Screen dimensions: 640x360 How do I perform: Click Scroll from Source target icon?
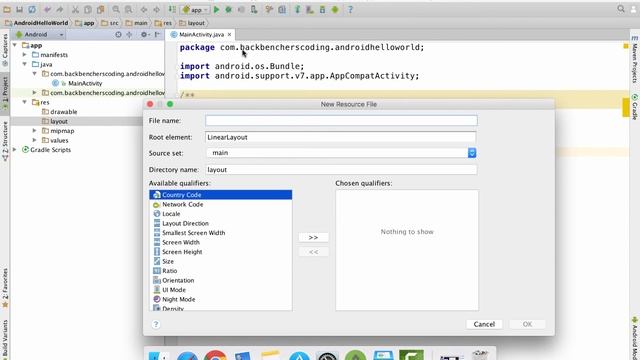coord(118,35)
